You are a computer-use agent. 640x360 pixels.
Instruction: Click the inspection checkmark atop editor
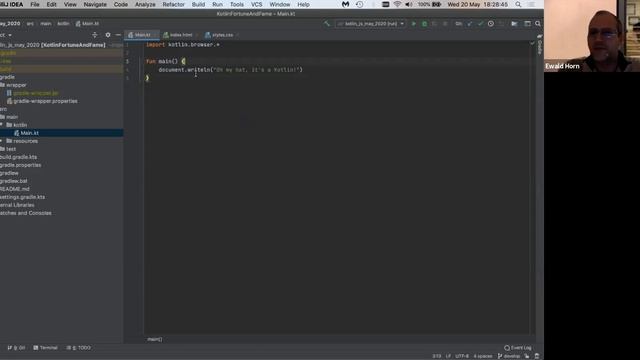tap(532, 43)
